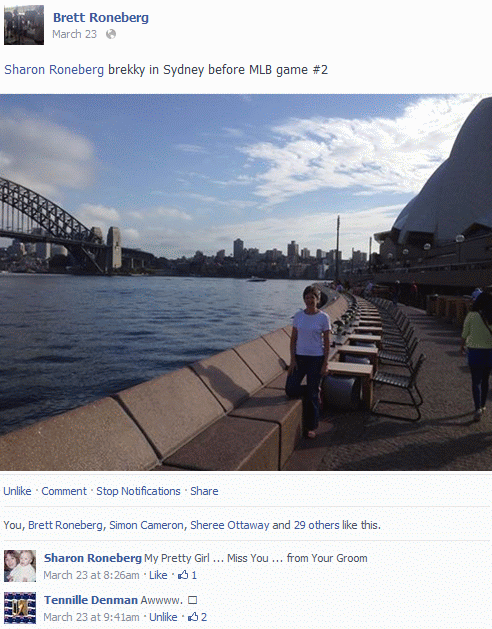
Task: Open Sheree Ottaway's profile link
Action: 230,525
